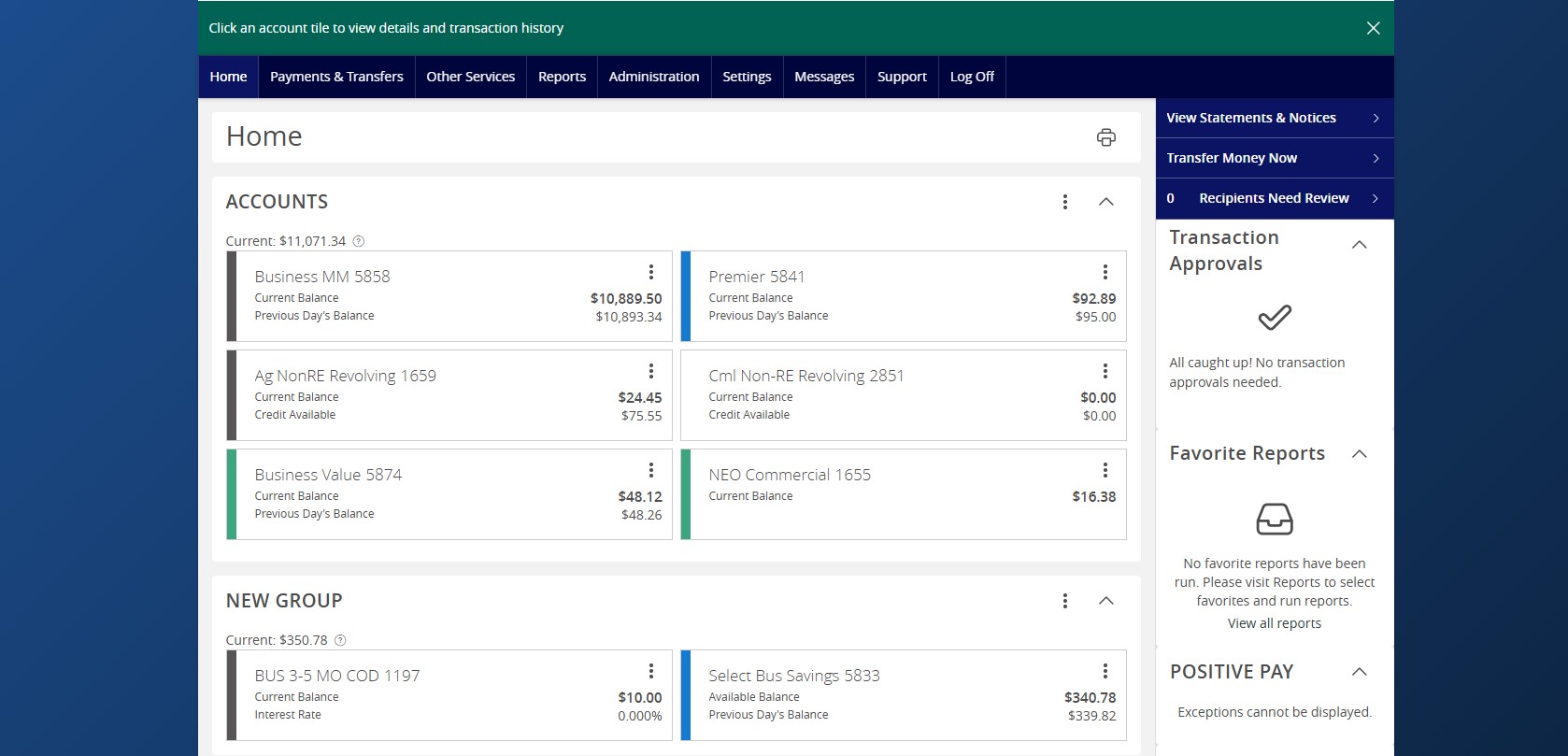Open kebab menu for Business MM 5858
The height and width of the screenshot is (756, 1568).
(650, 272)
